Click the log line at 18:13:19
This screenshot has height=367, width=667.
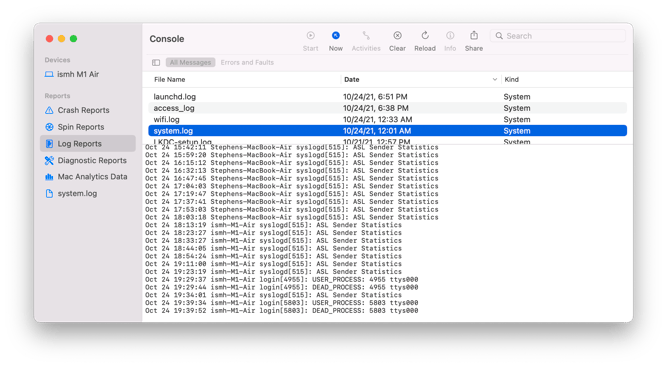[273, 225]
